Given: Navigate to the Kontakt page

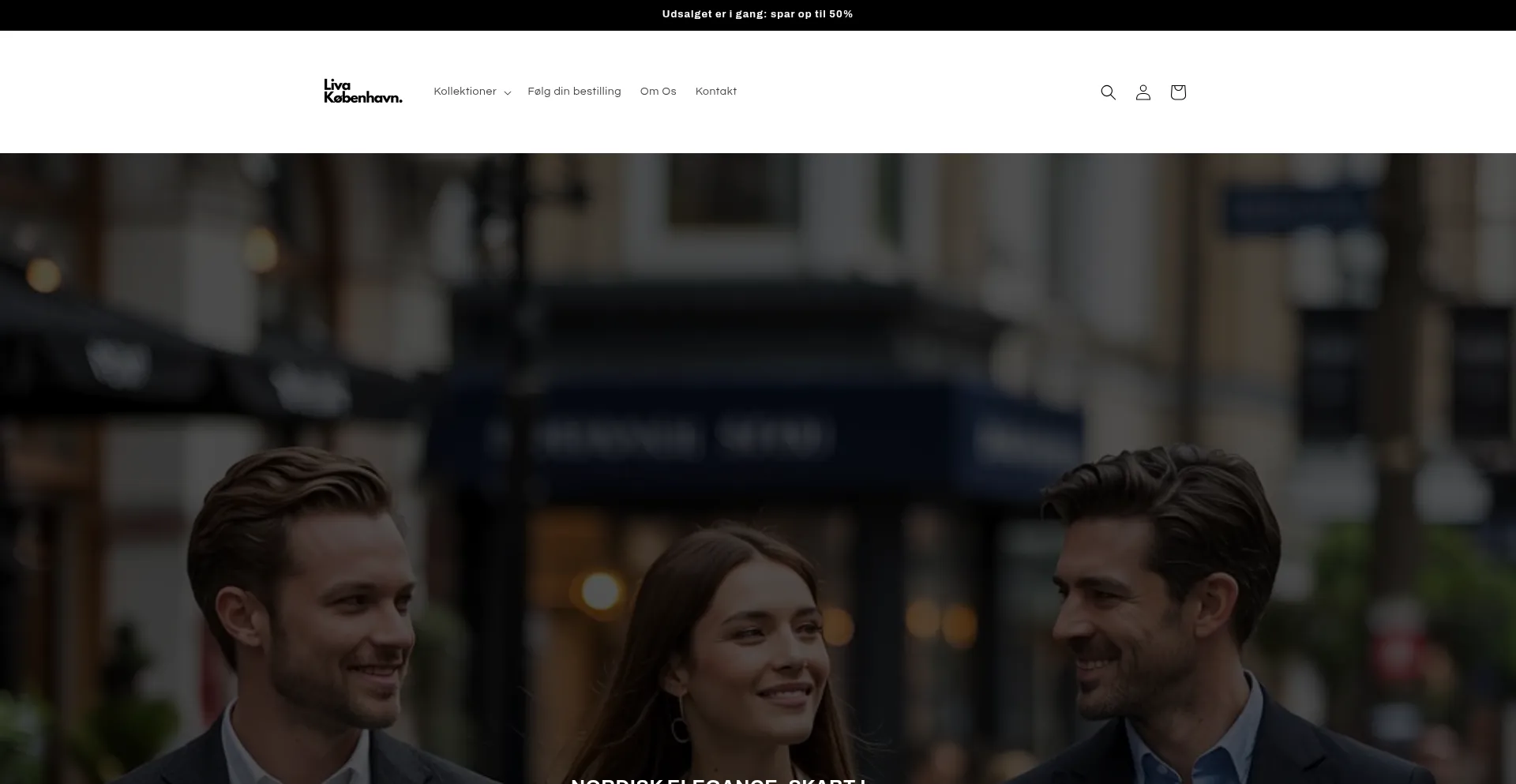Looking at the screenshot, I should click(715, 92).
